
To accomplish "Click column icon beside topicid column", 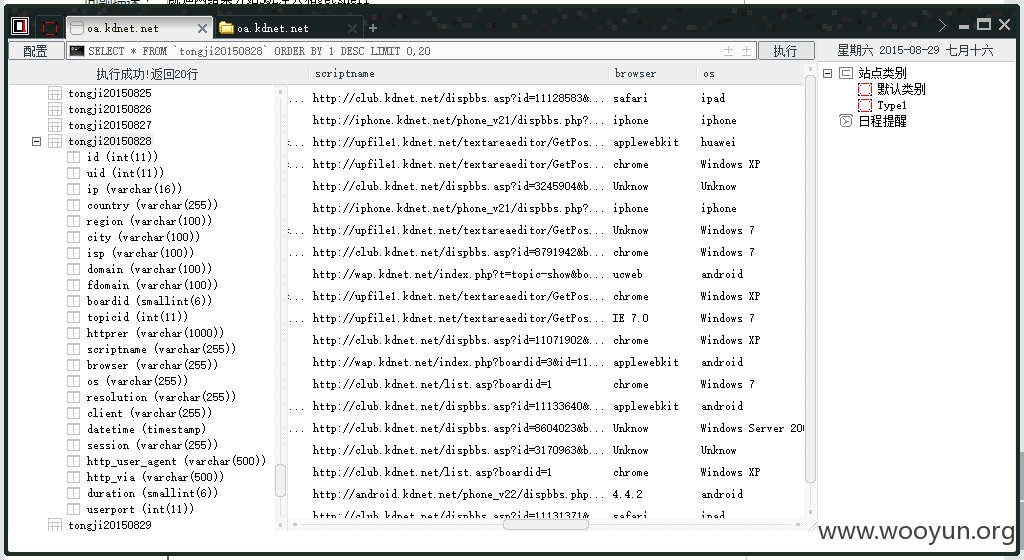I will click(x=74, y=317).
